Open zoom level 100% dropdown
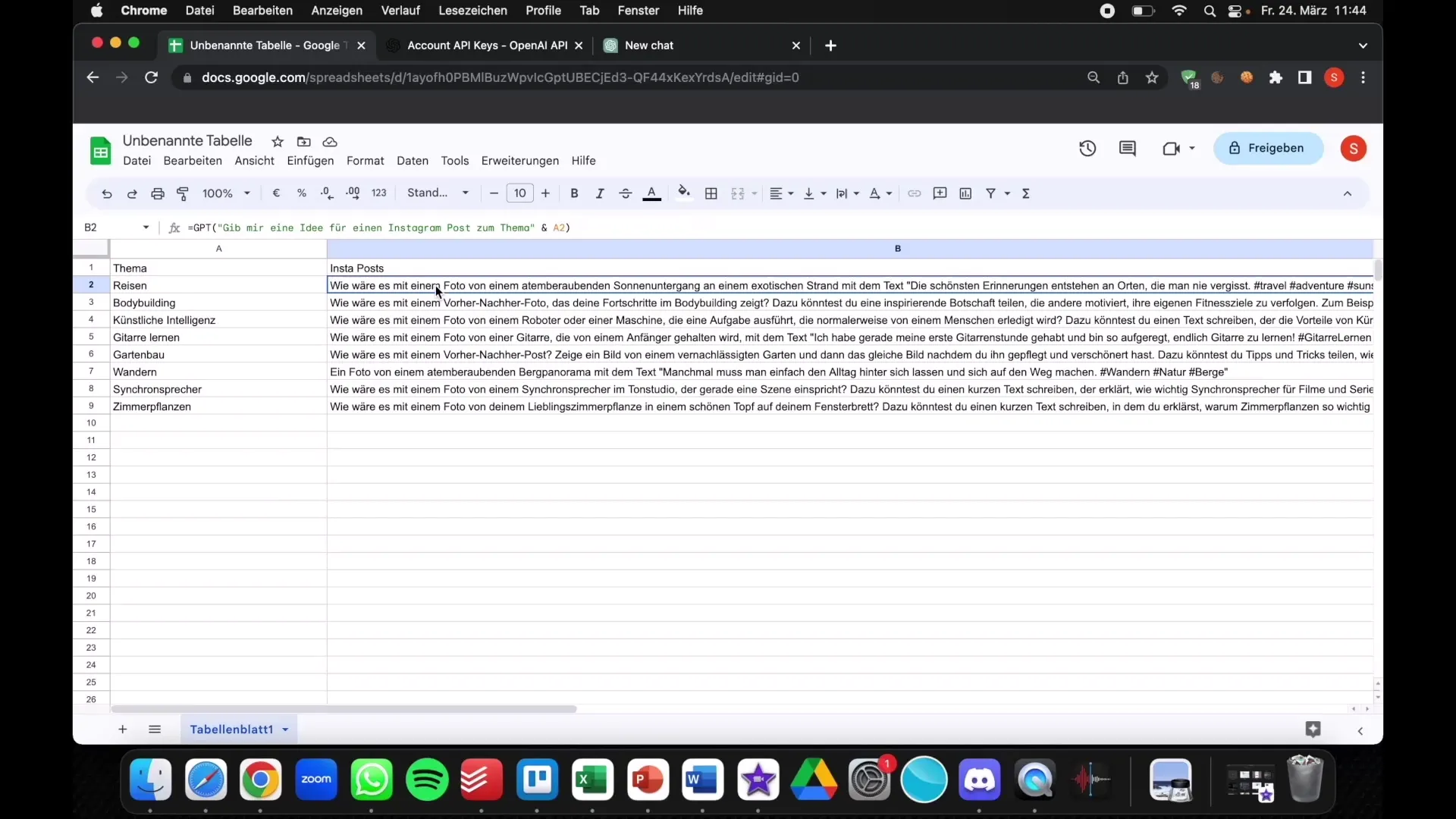 click(x=226, y=193)
